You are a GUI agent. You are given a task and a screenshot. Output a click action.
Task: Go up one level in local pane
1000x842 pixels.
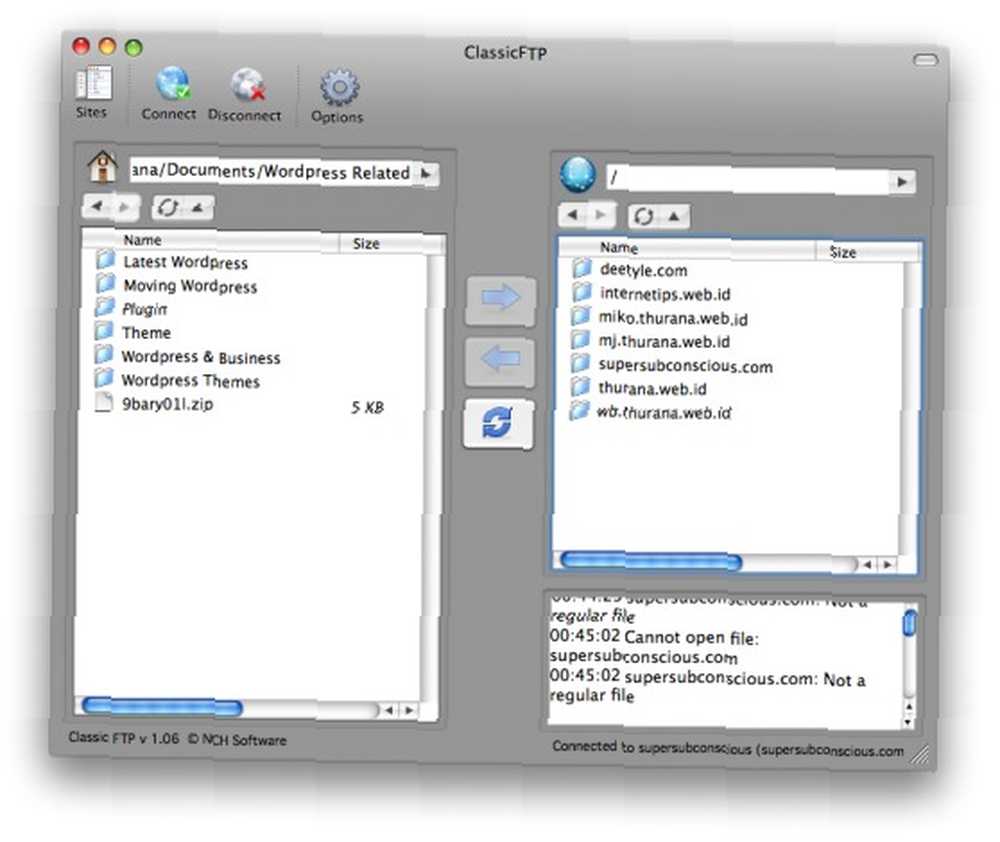[x=198, y=208]
